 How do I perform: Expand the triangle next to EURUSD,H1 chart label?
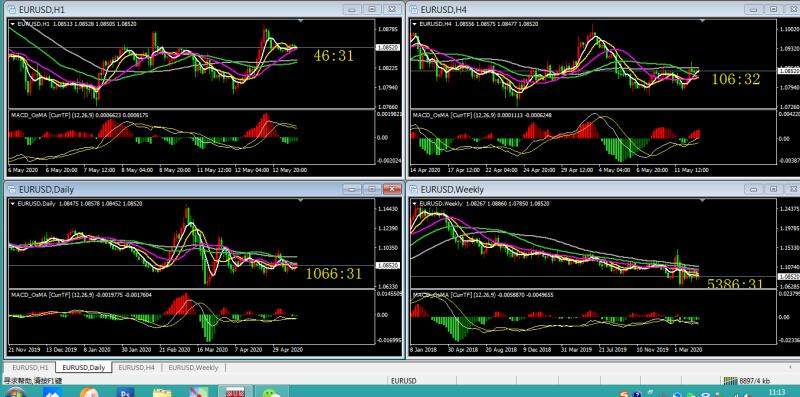[12, 23]
